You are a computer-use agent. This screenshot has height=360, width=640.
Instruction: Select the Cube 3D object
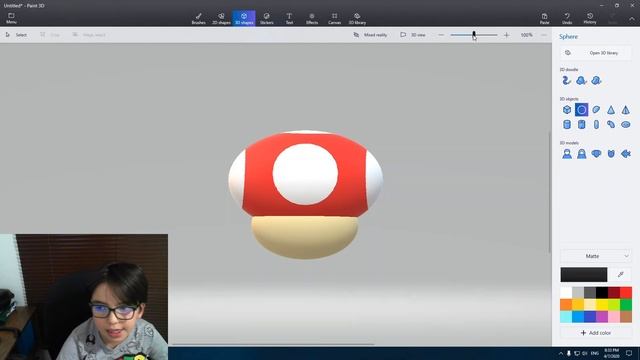[567, 110]
